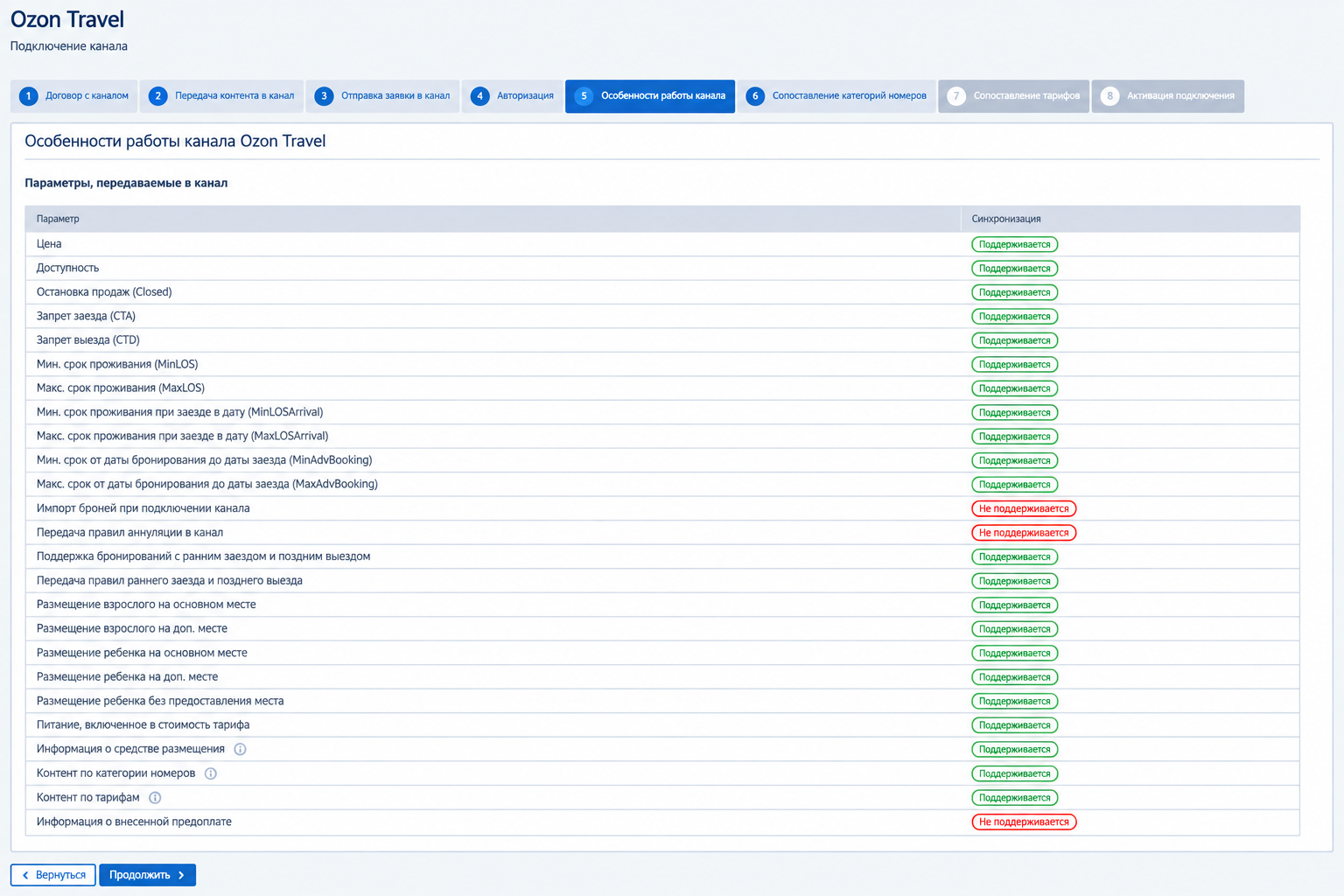The image size is (1344, 896).
Task: Click the Ozon Travel page title
Action: [67, 19]
